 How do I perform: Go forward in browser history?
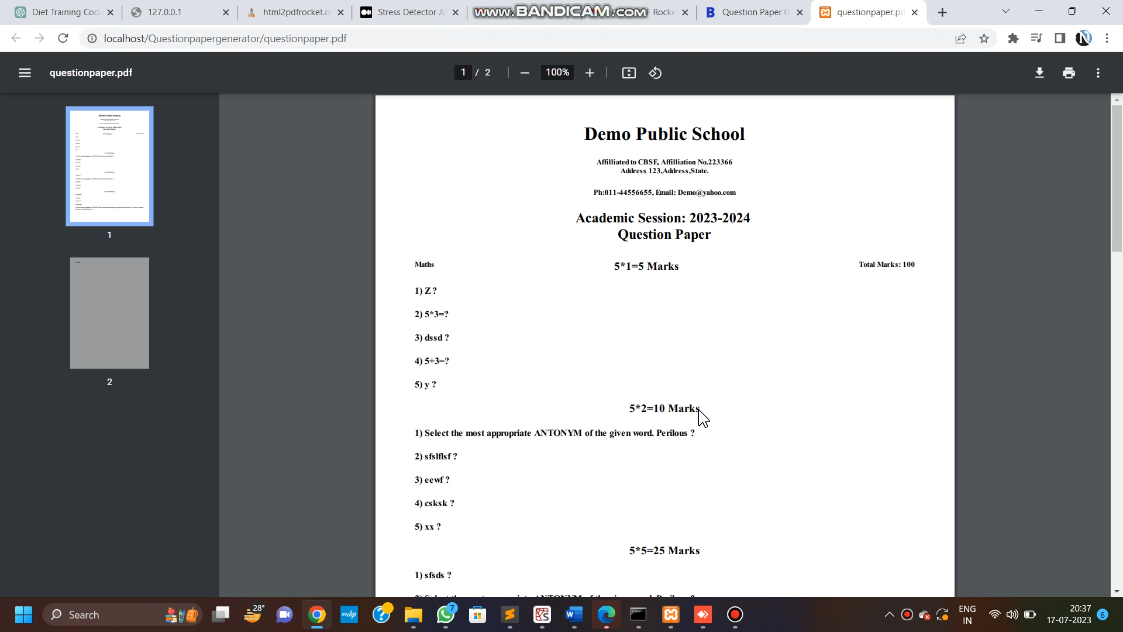click(x=39, y=38)
